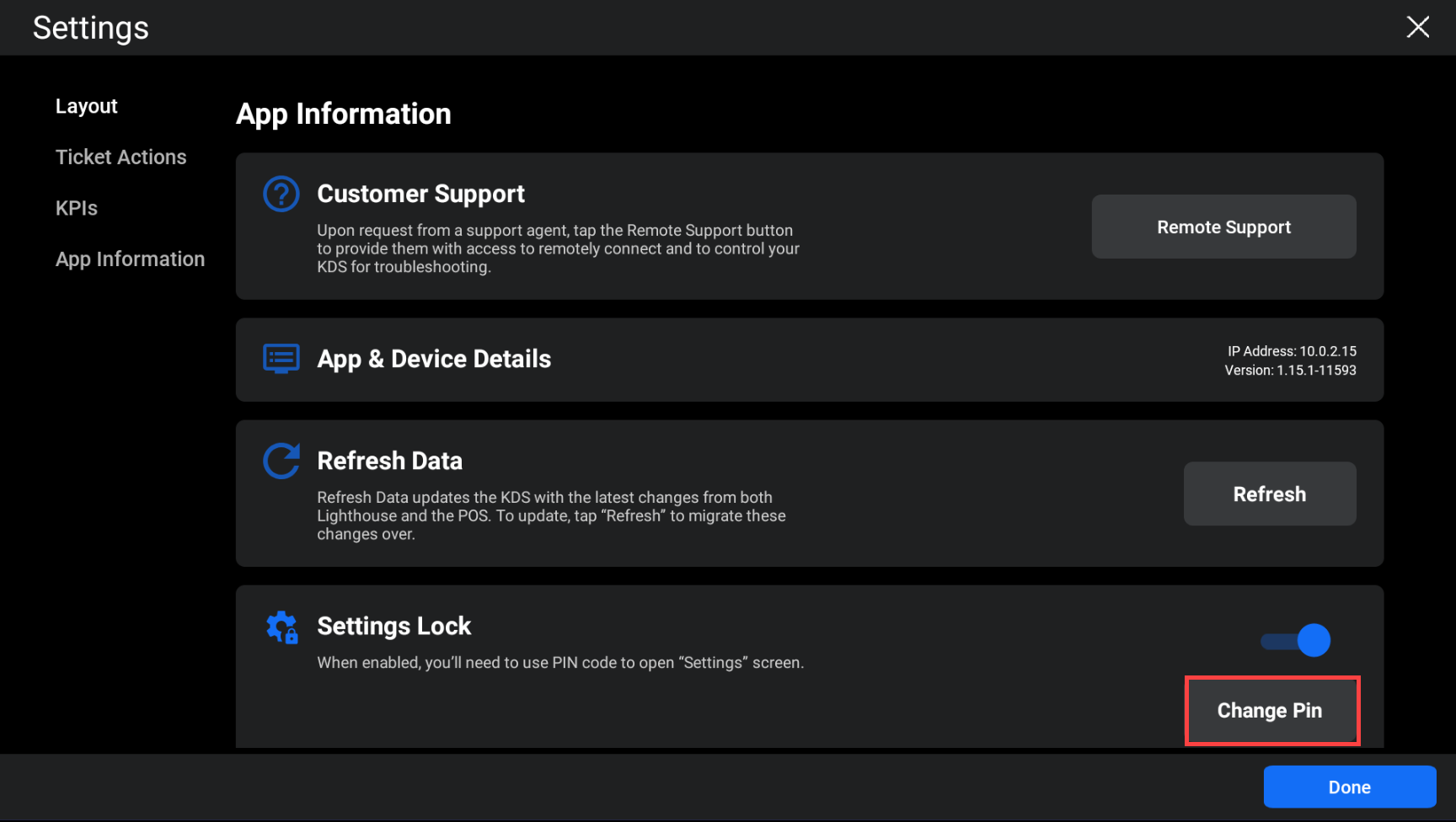The height and width of the screenshot is (822, 1456).
Task: Click the Change Pin button
Action: [1271, 711]
